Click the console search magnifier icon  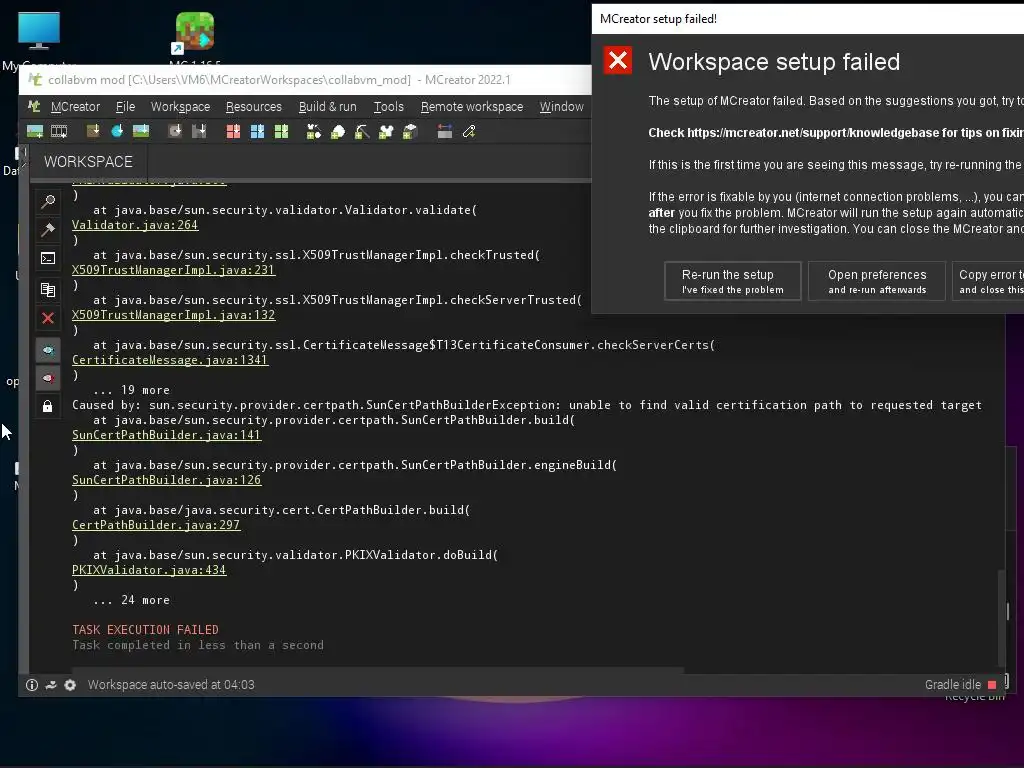tap(48, 202)
